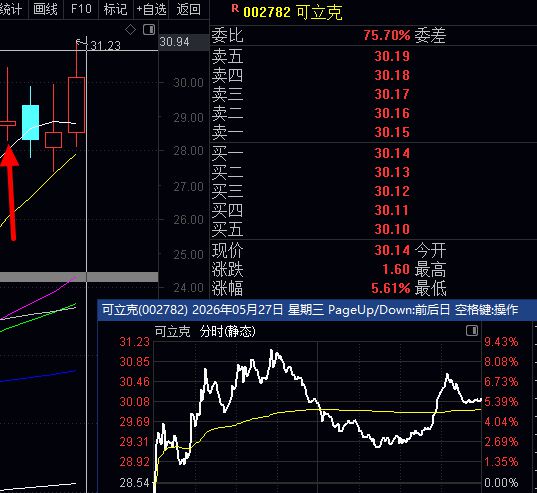
Task: Click 买三 price 30.12
Action: 392,191
